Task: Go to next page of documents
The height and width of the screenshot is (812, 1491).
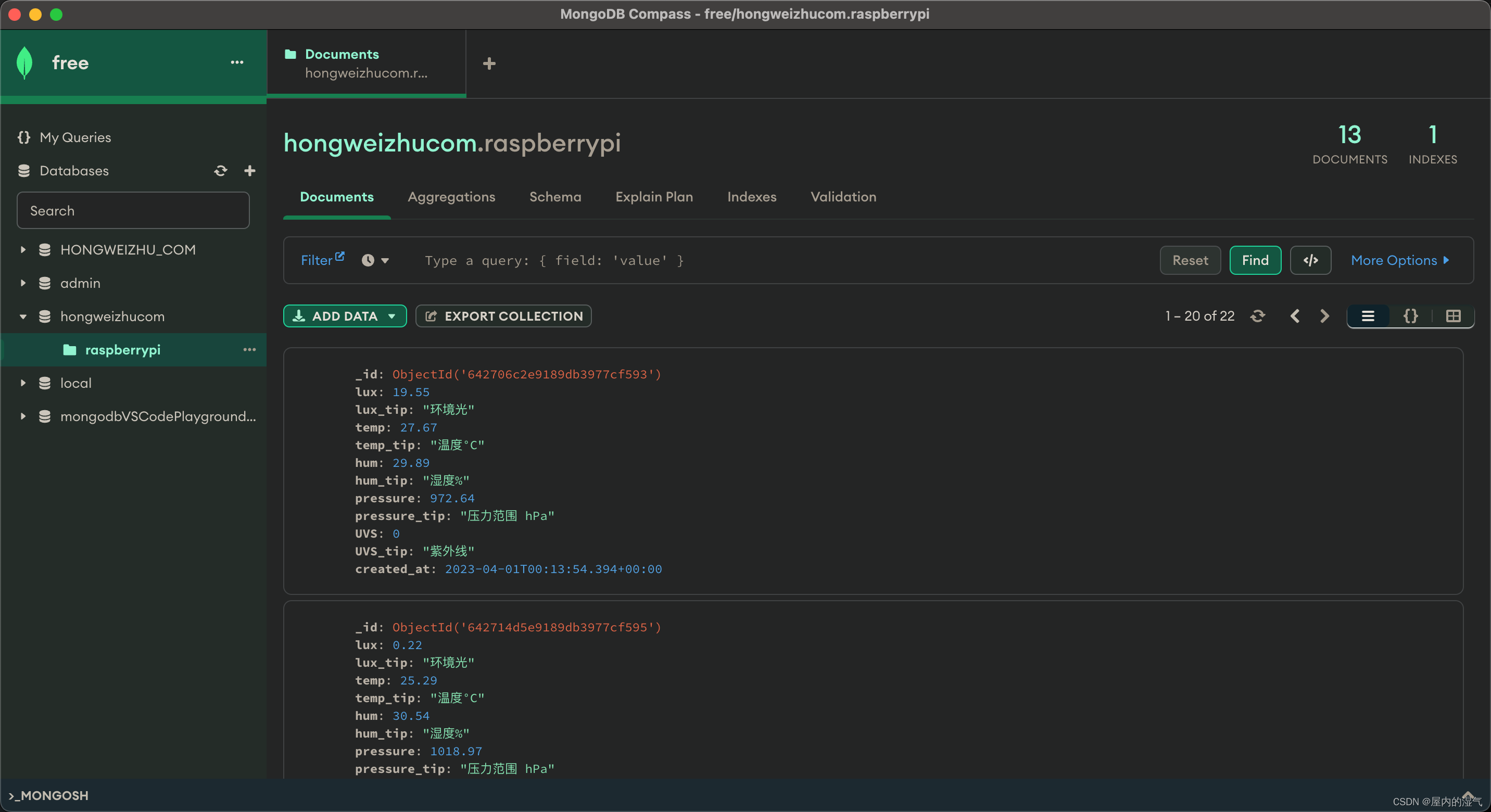Action: (x=1324, y=316)
